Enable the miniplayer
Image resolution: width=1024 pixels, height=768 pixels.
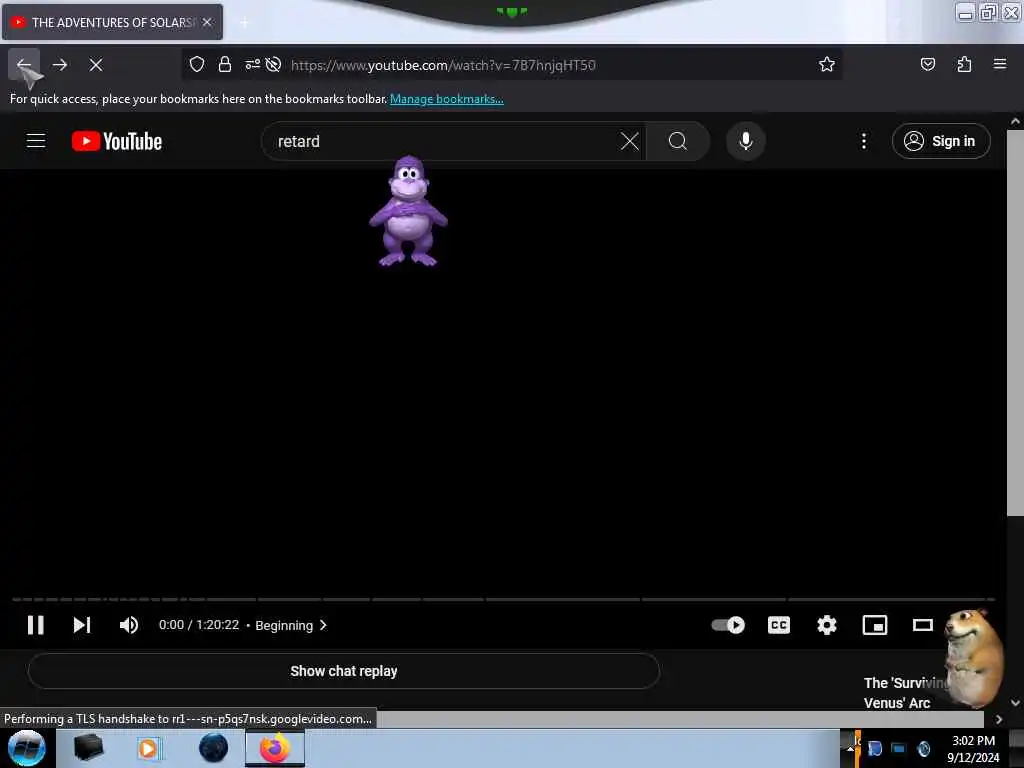pyautogui.click(x=874, y=625)
